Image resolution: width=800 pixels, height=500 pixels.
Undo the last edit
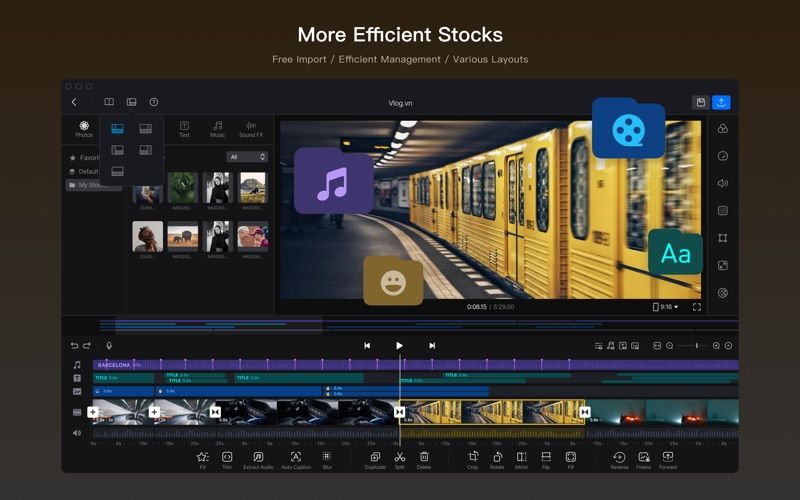(x=74, y=345)
